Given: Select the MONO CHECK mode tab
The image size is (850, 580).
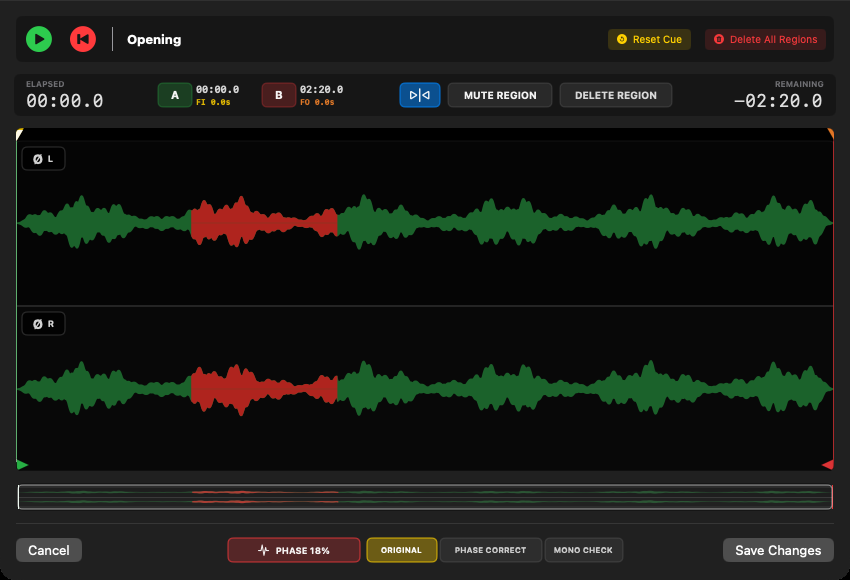Looking at the screenshot, I should tap(583, 550).
